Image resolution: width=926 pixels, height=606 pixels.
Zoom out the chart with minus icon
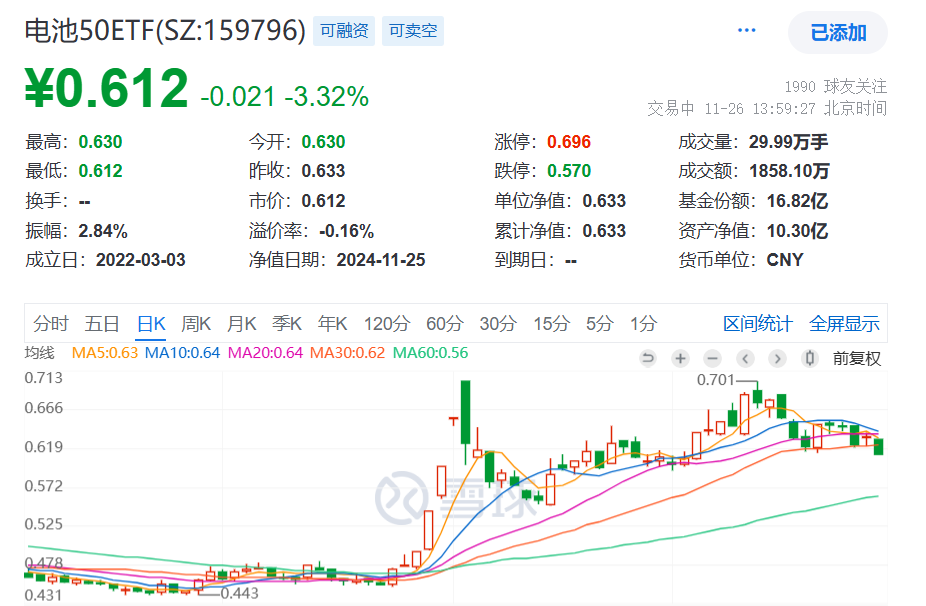pos(713,358)
